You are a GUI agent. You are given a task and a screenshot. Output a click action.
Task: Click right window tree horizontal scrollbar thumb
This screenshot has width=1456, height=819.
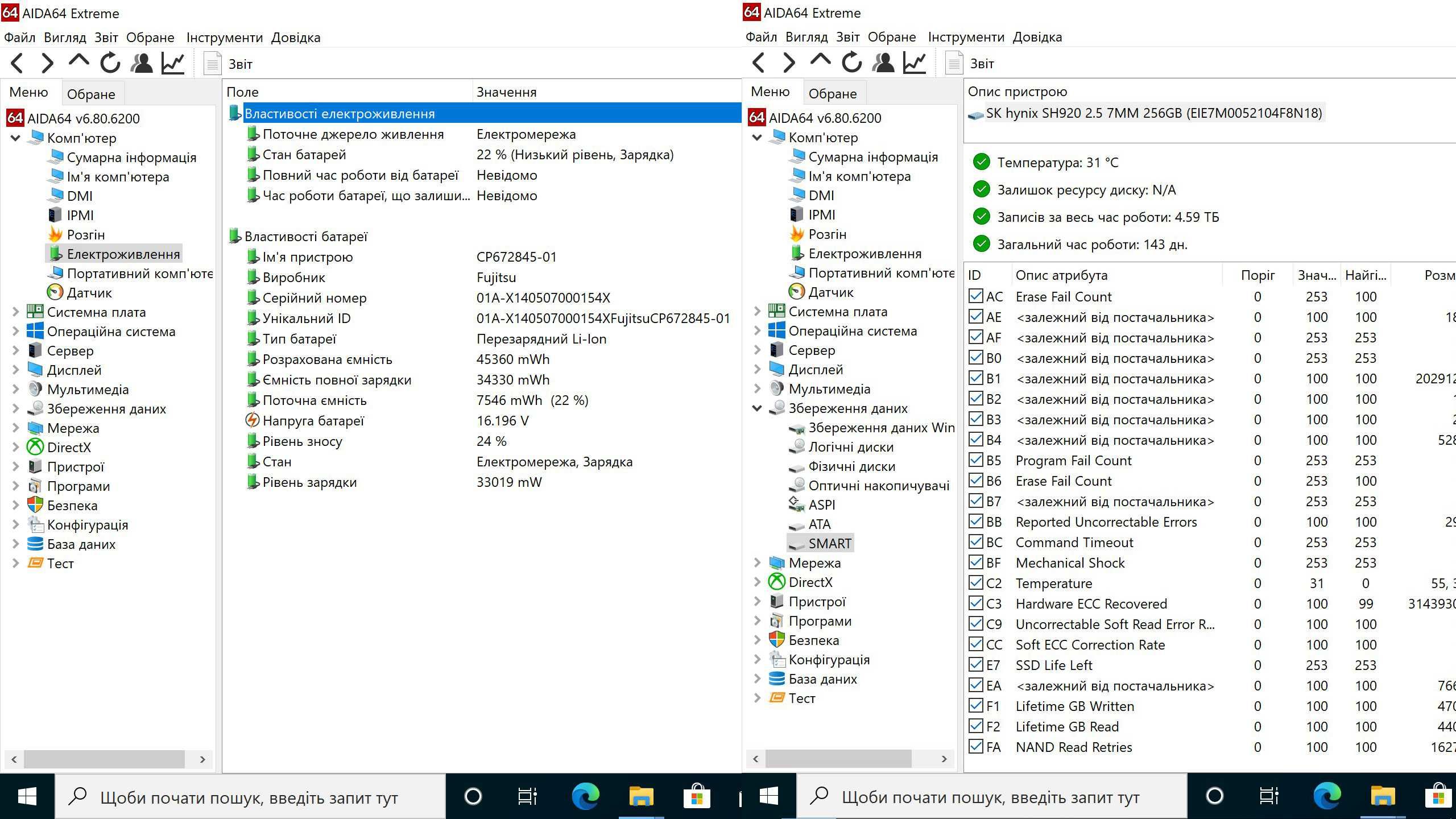point(838,758)
